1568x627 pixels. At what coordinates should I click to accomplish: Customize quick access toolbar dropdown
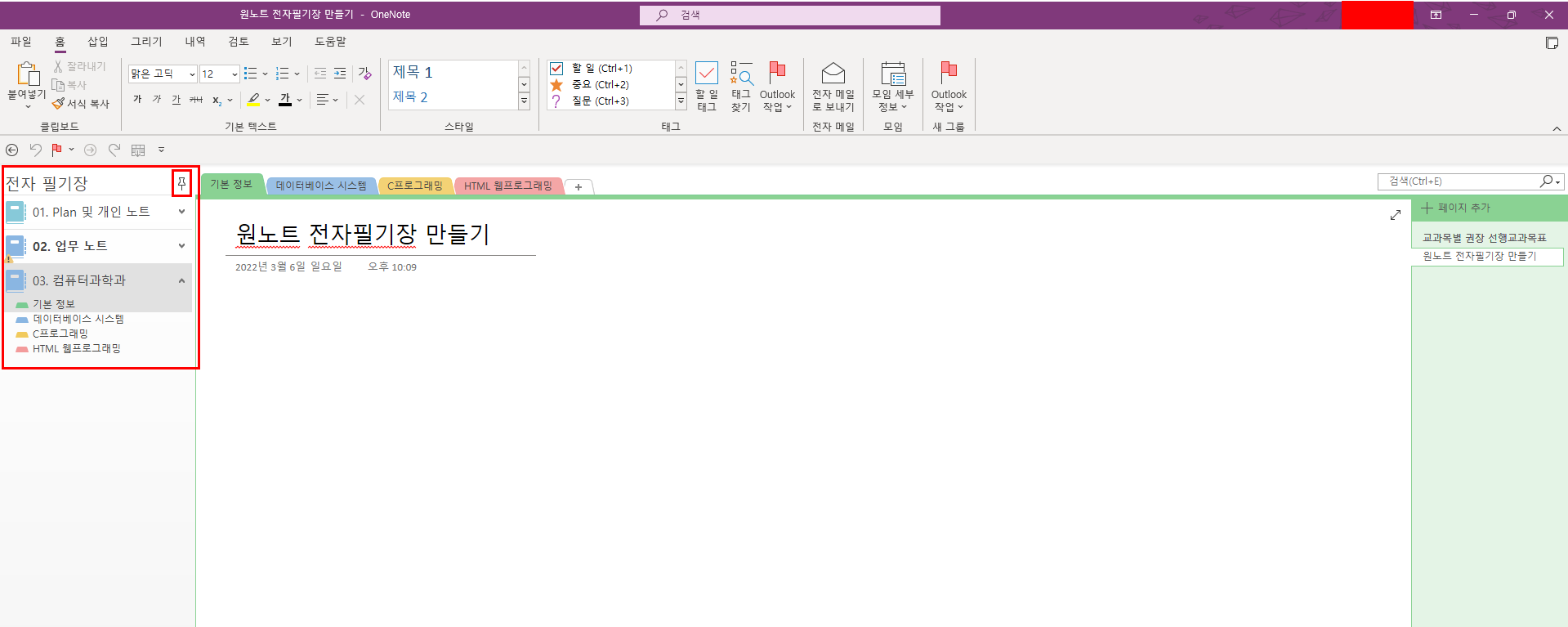point(161,150)
